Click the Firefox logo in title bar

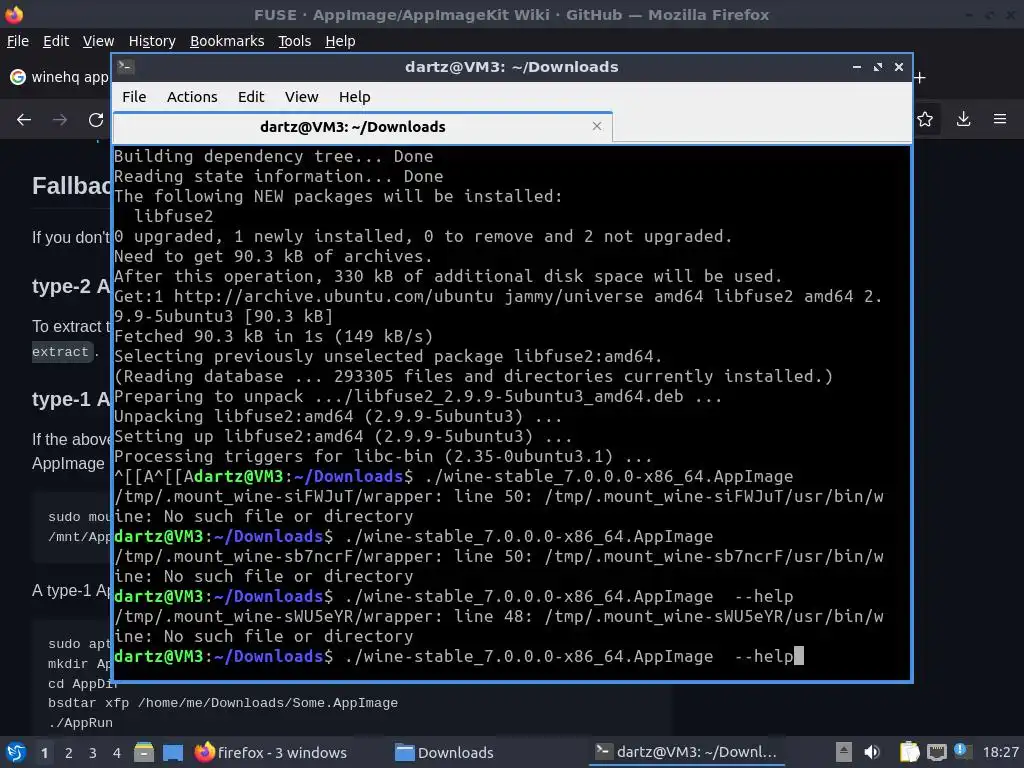[14, 14]
